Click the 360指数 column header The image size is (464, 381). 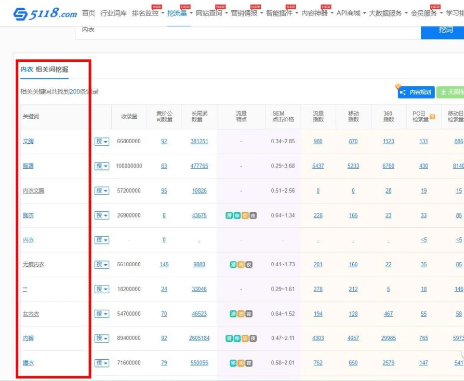(x=388, y=116)
